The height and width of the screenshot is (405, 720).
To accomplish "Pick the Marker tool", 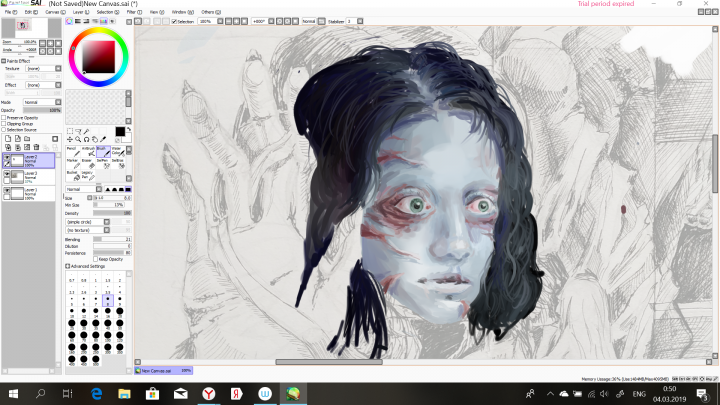I will [72, 163].
